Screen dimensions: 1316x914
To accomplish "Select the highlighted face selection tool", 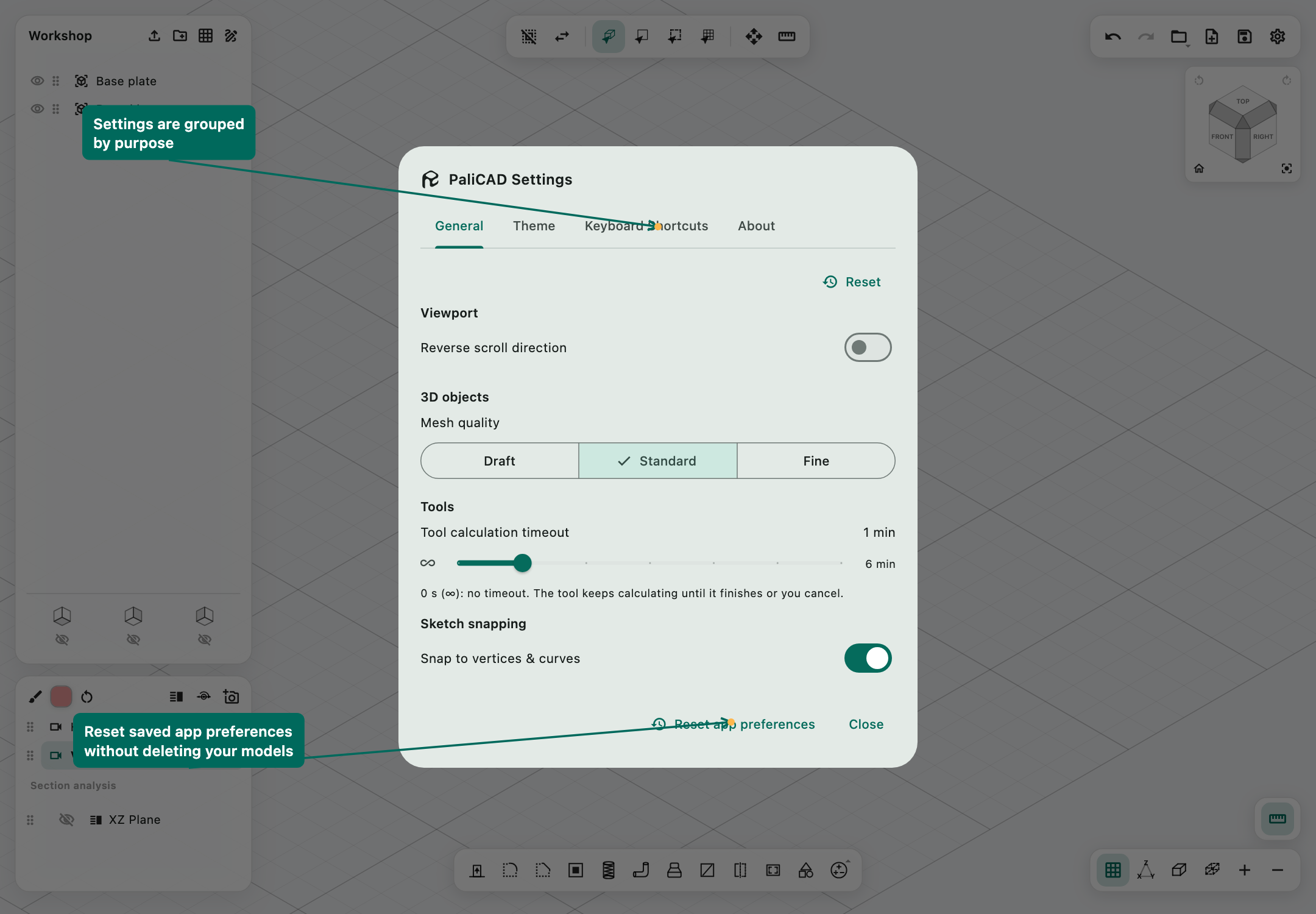I will tap(608, 37).
